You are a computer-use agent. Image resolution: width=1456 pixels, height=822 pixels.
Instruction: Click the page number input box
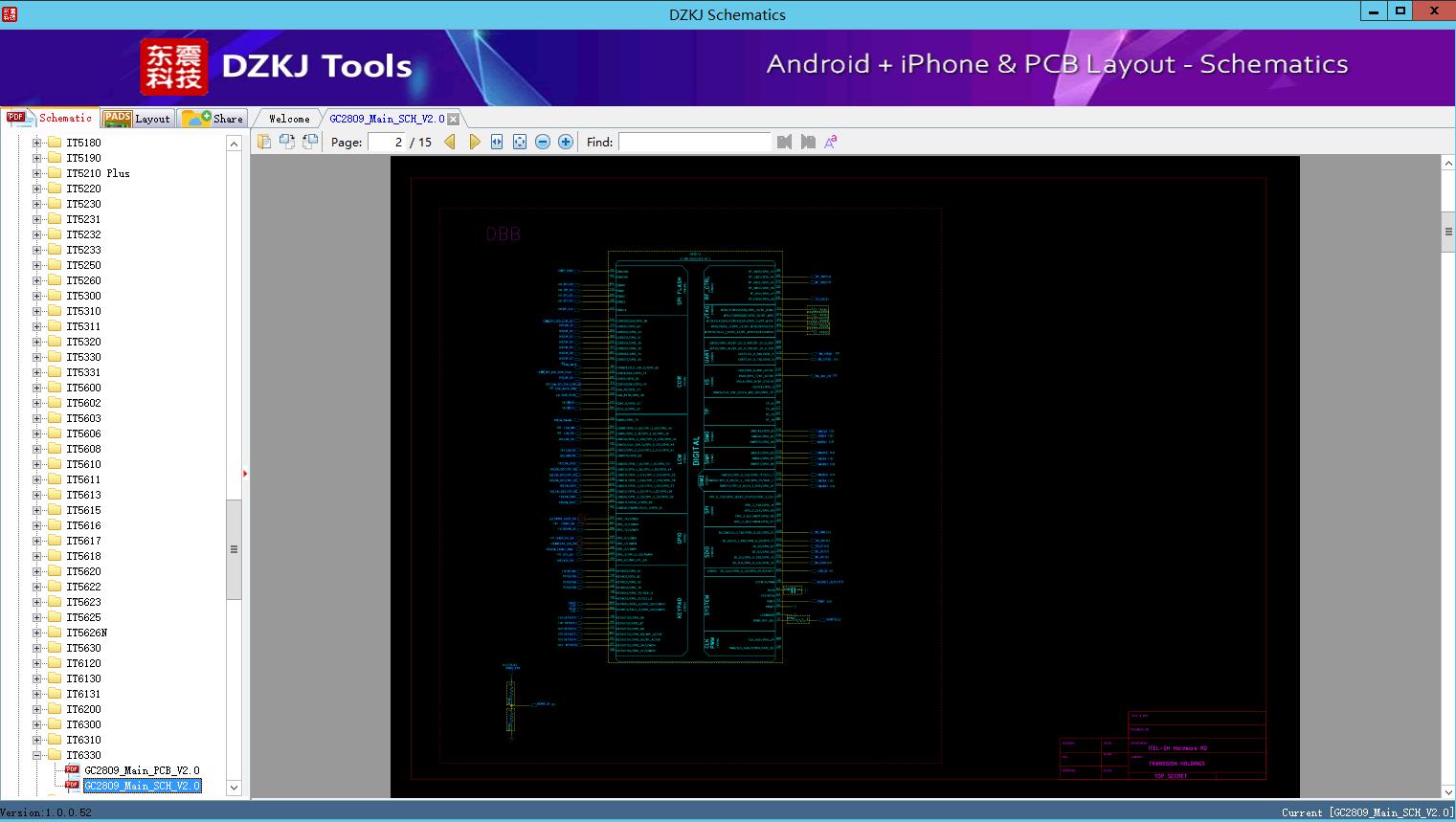[x=388, y=142]
